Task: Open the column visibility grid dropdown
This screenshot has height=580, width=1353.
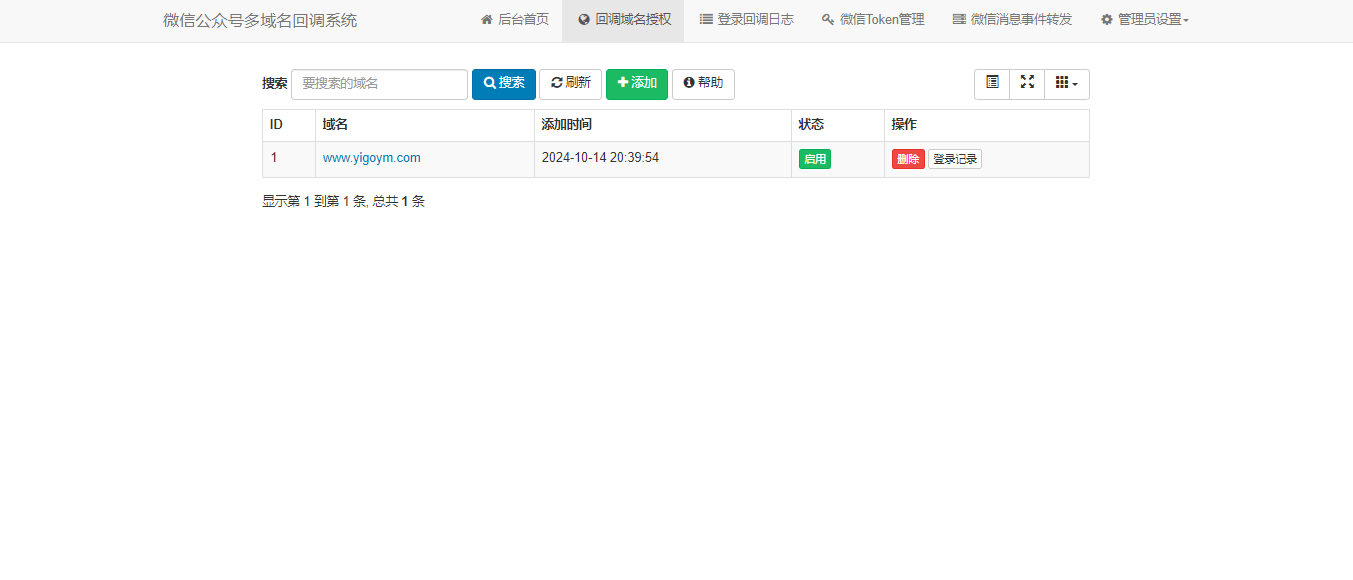Action: [x=1066, y=84]
